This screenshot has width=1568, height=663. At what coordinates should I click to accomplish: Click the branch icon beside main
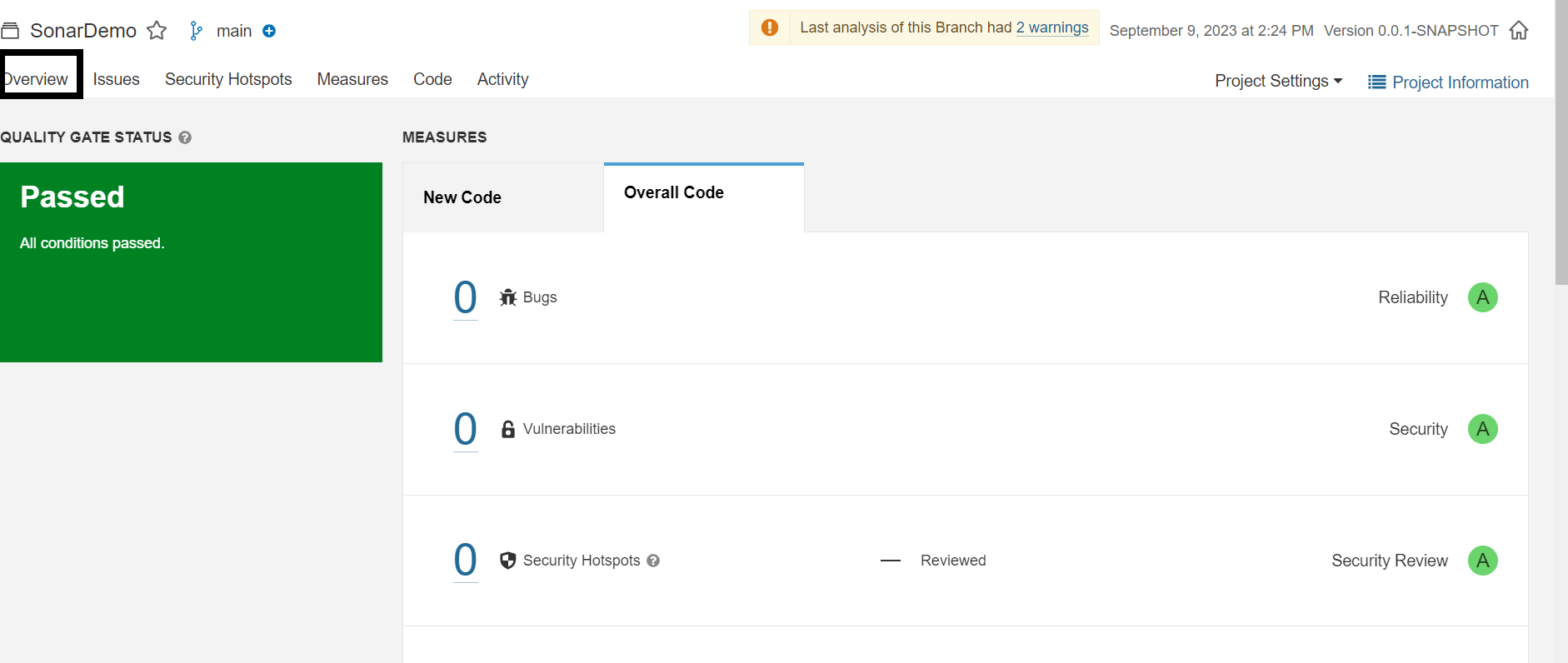click(x=196, y=31)
